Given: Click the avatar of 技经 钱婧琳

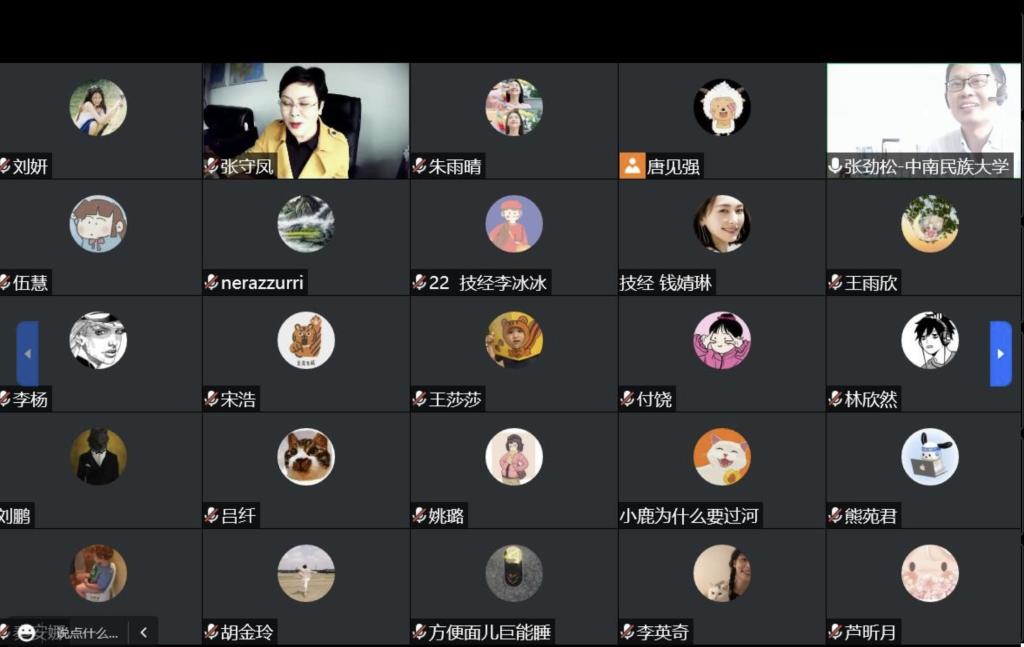Looking at the screenshot, I should click(x=722, y=223).
